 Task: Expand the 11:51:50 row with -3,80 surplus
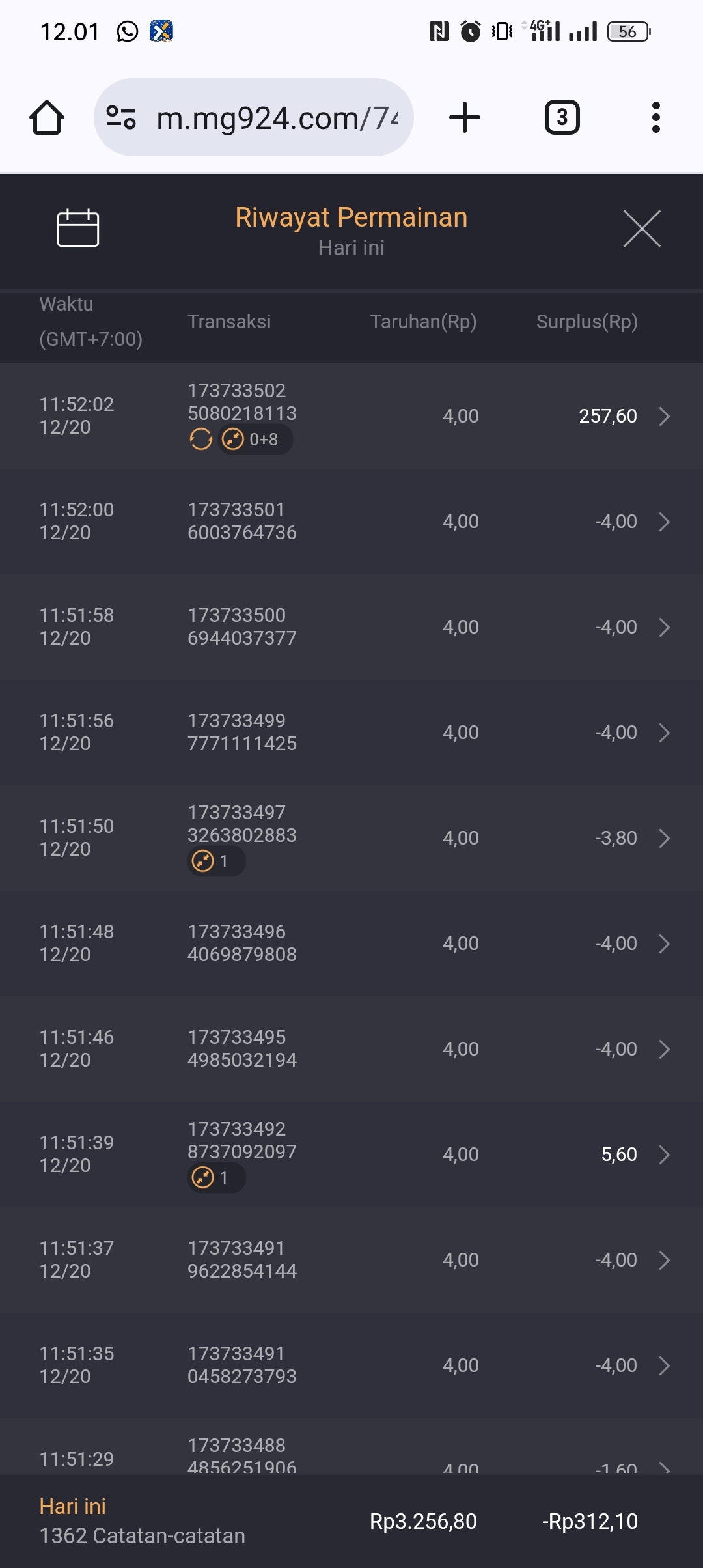(664, 838)
